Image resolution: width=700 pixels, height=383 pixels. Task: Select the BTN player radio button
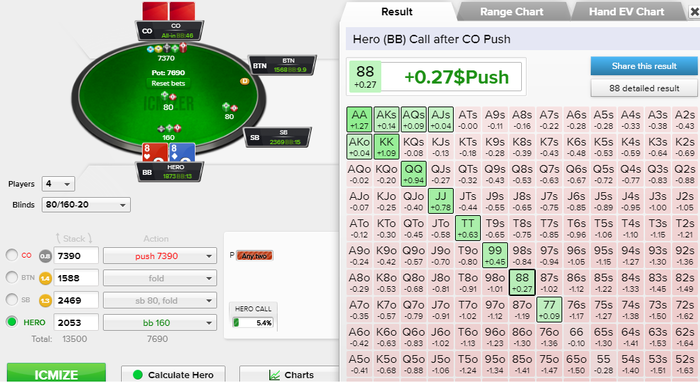[x=12, y=277]
